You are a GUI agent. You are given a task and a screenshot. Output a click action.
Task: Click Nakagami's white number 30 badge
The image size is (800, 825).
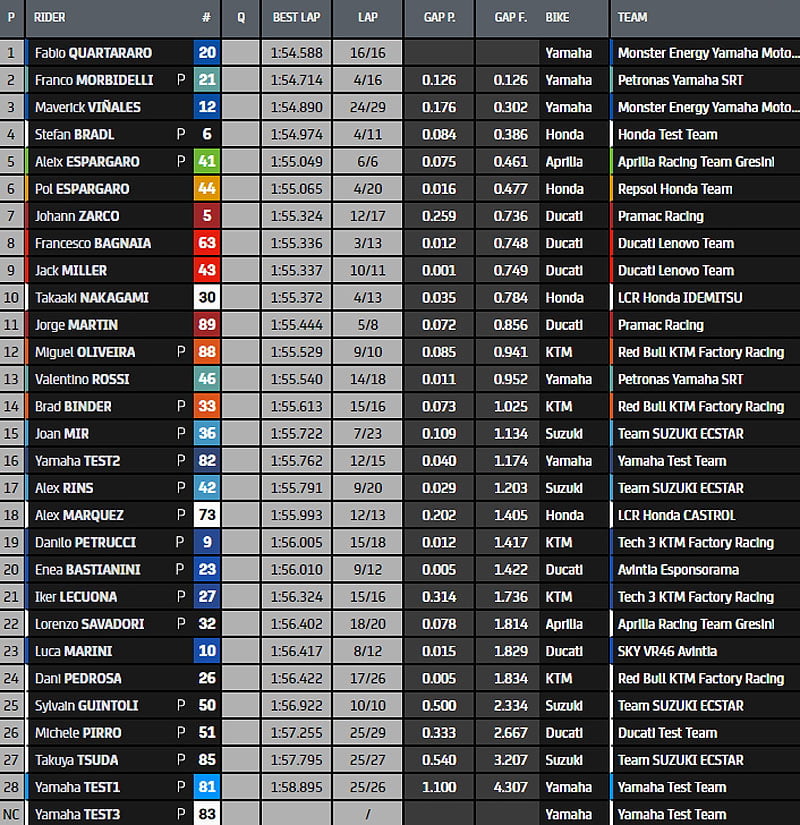(207, 298)
